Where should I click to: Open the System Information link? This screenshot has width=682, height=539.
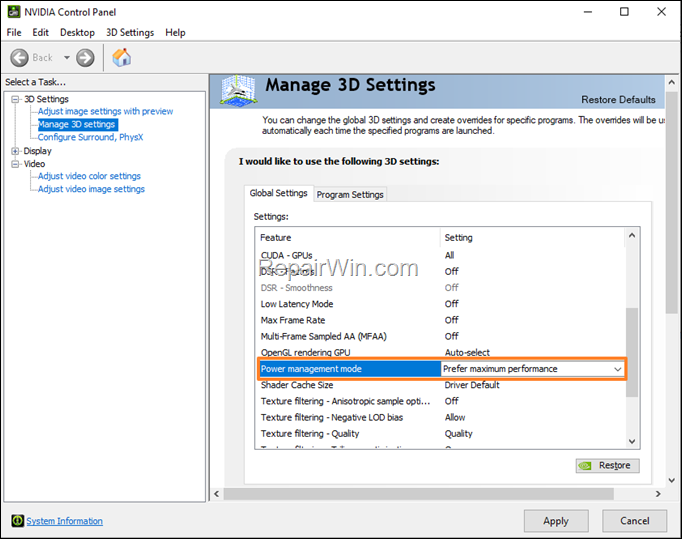pos(64,521)
